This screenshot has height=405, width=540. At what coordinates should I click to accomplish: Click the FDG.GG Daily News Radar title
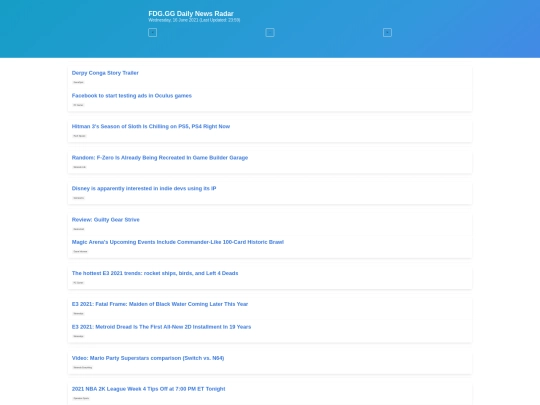pyautogui.click(x=191, y=13)
